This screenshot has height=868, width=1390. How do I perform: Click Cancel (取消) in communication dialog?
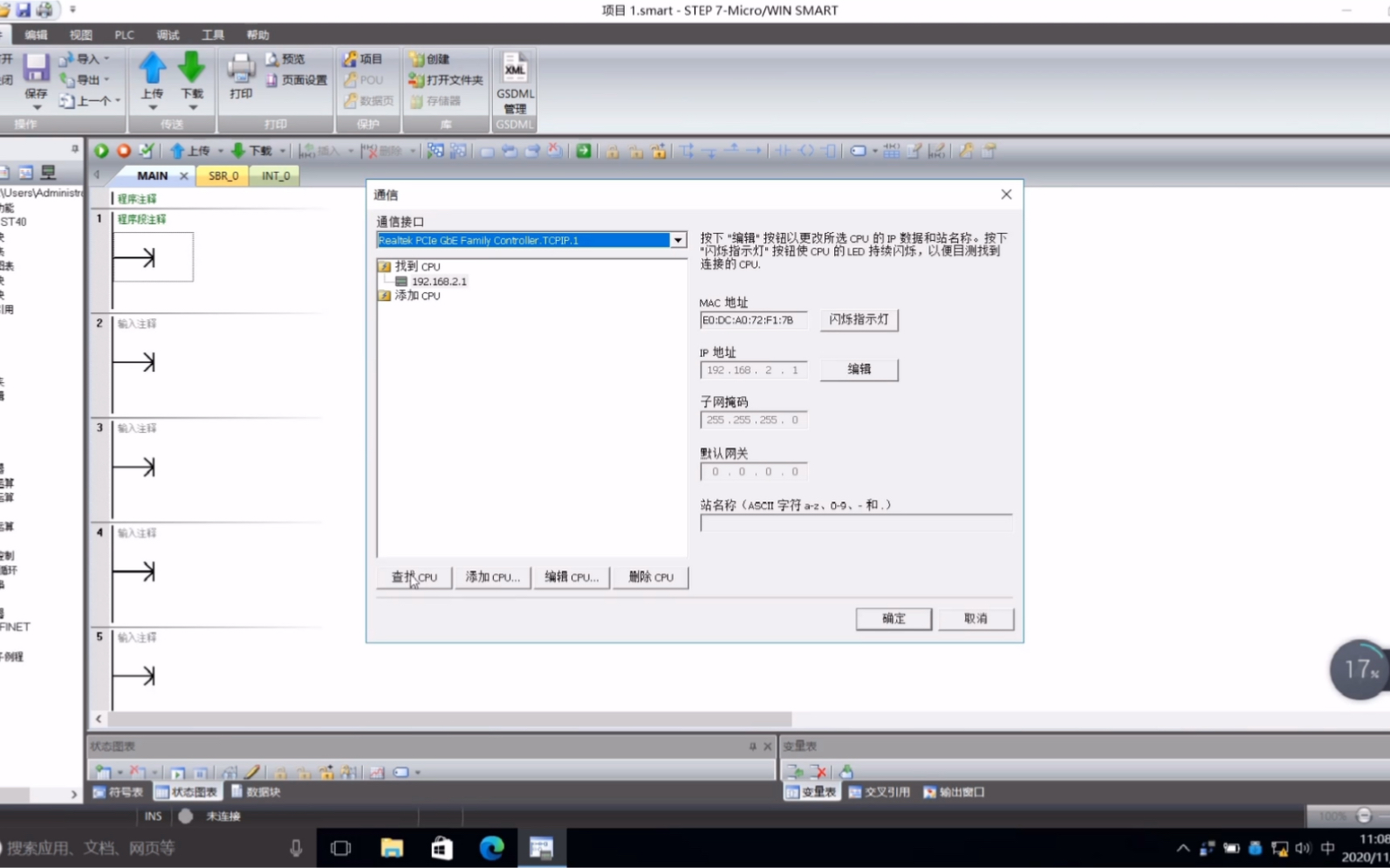coord(976,619)
